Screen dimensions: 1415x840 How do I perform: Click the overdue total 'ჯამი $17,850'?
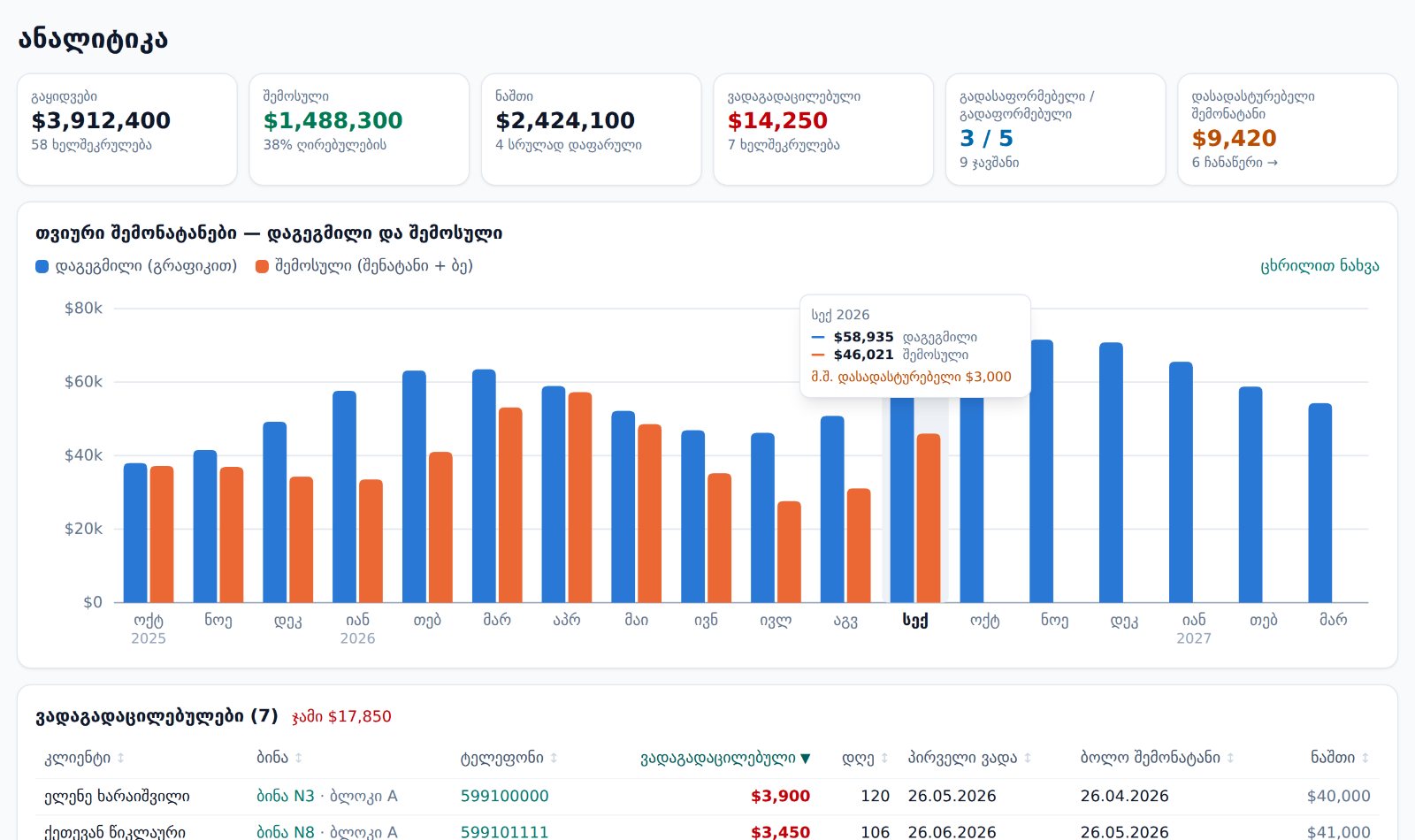(341, 716)
